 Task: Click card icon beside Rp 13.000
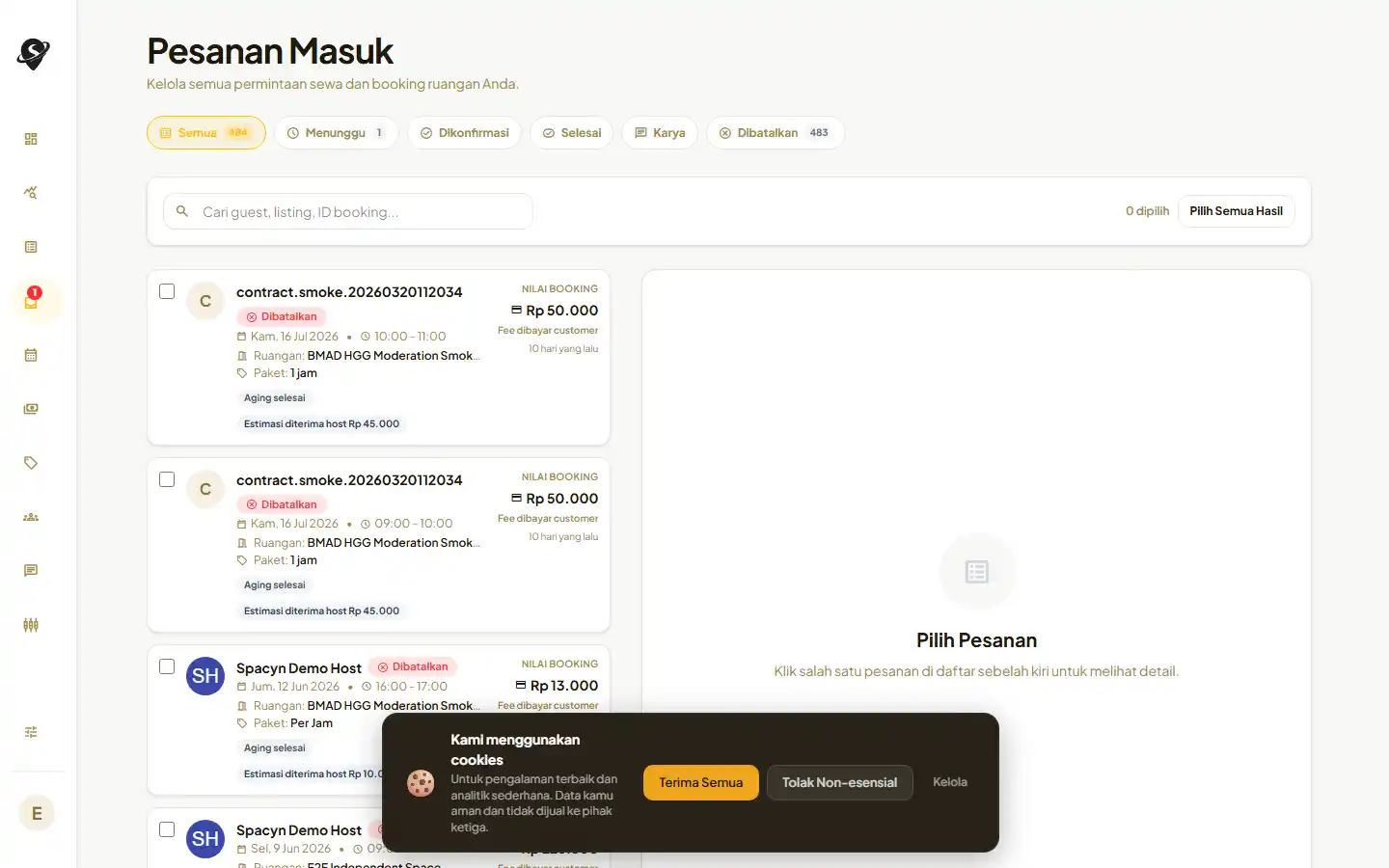tap(521, 686)
